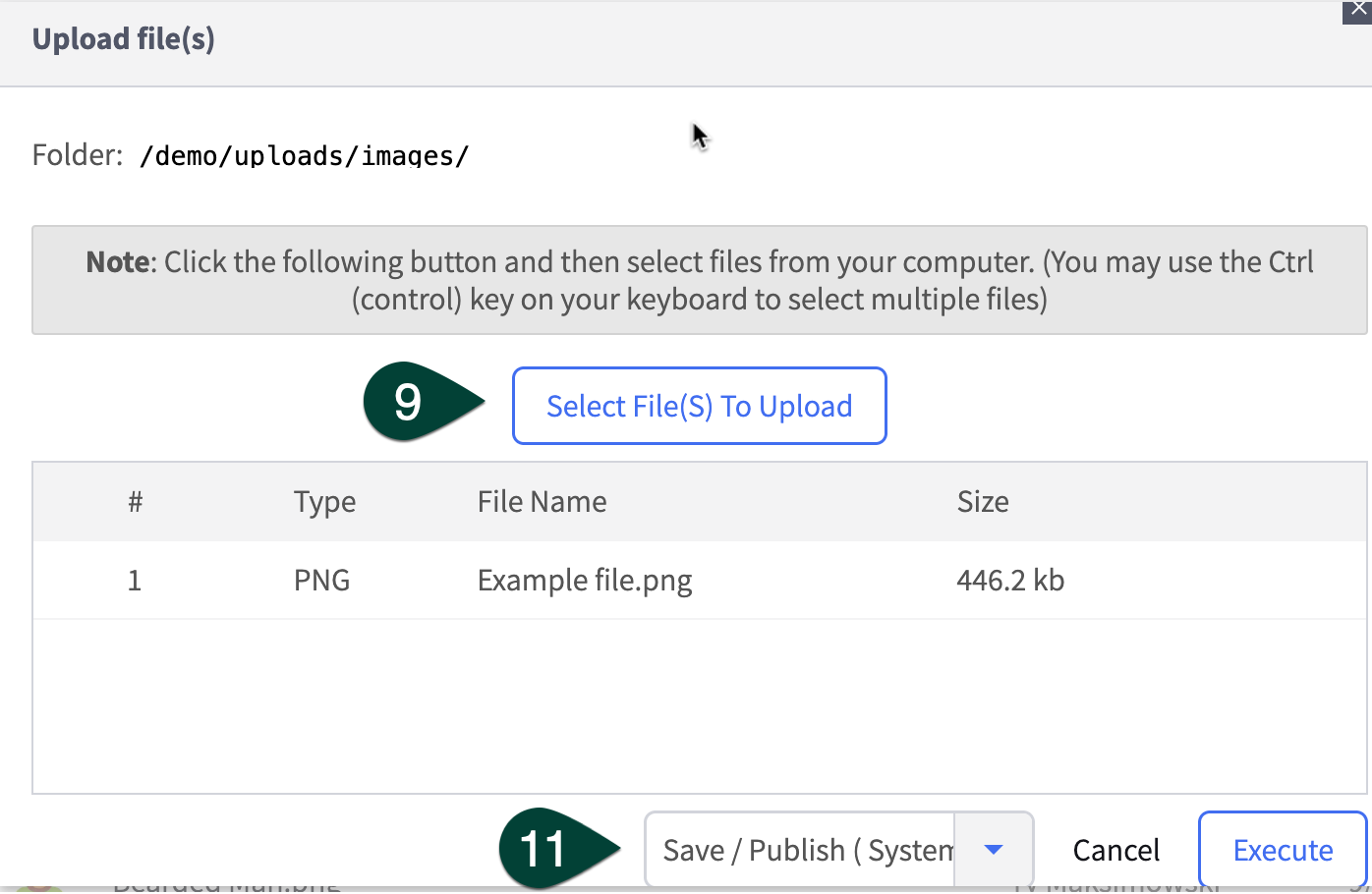Image resolution: width=1372 pixels, height=894 pixels.
Task: Click the green number 11 step marker
Action: point(545,849)
